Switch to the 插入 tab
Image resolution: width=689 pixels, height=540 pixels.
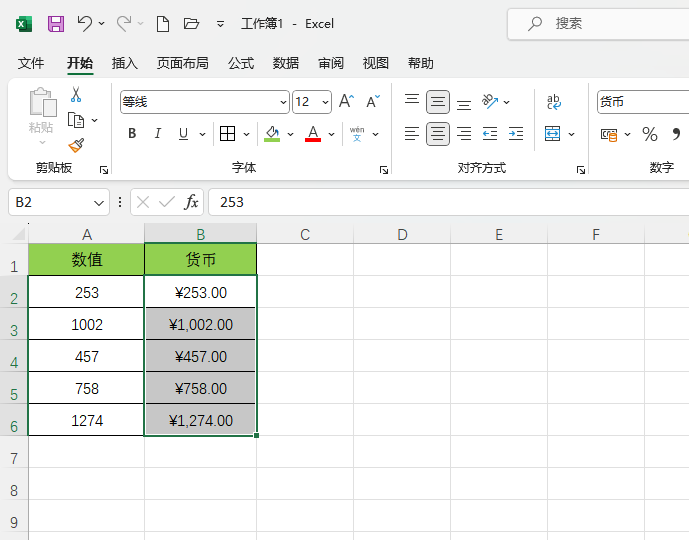point(125,63)
